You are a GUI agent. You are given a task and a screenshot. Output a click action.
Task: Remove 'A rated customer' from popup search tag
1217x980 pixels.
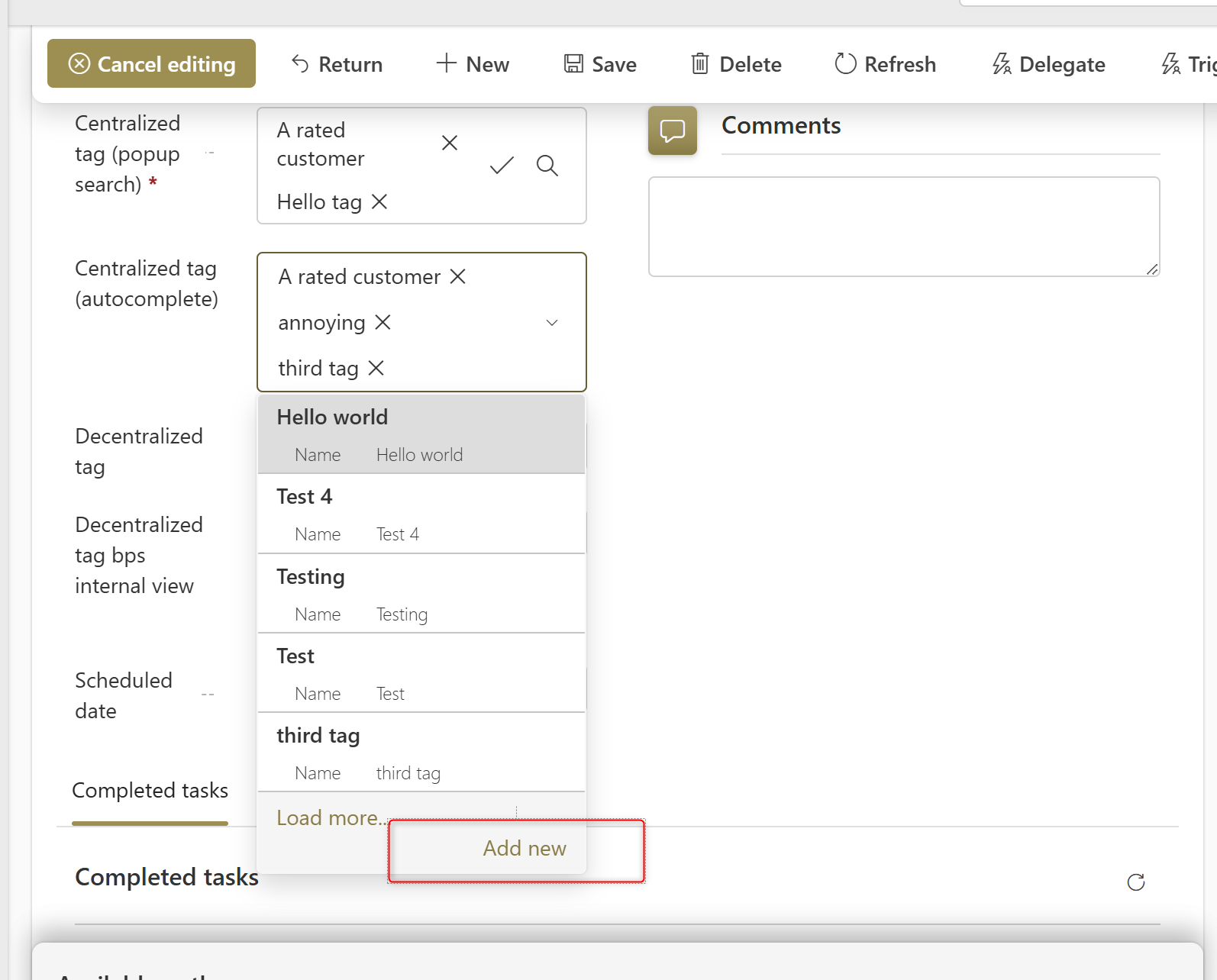click(450, 143)
